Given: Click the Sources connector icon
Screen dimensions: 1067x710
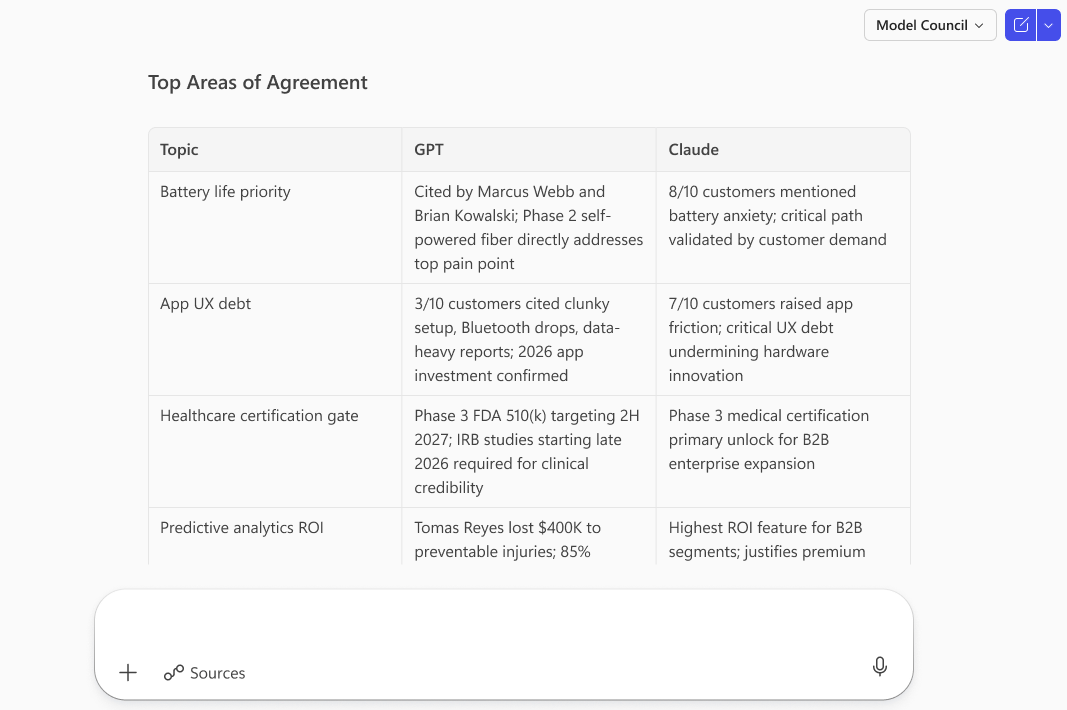Looking at the screenshot, I should pyautogui.click(x=174, y=673).
